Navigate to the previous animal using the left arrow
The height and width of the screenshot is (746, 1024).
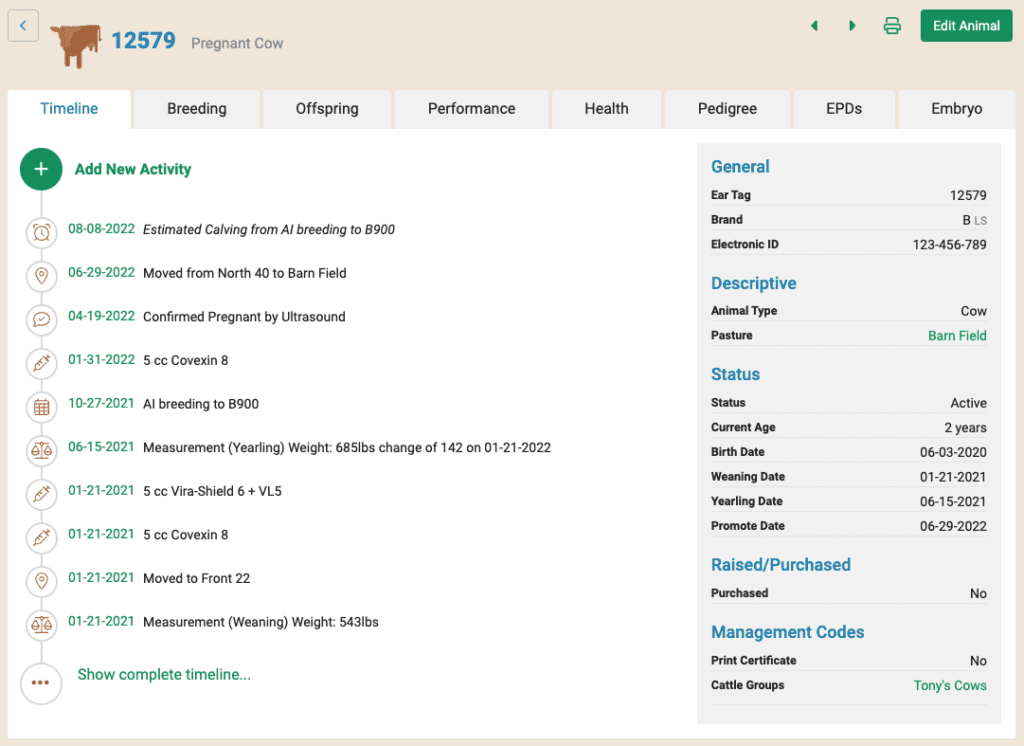click(x=814, y=25)
